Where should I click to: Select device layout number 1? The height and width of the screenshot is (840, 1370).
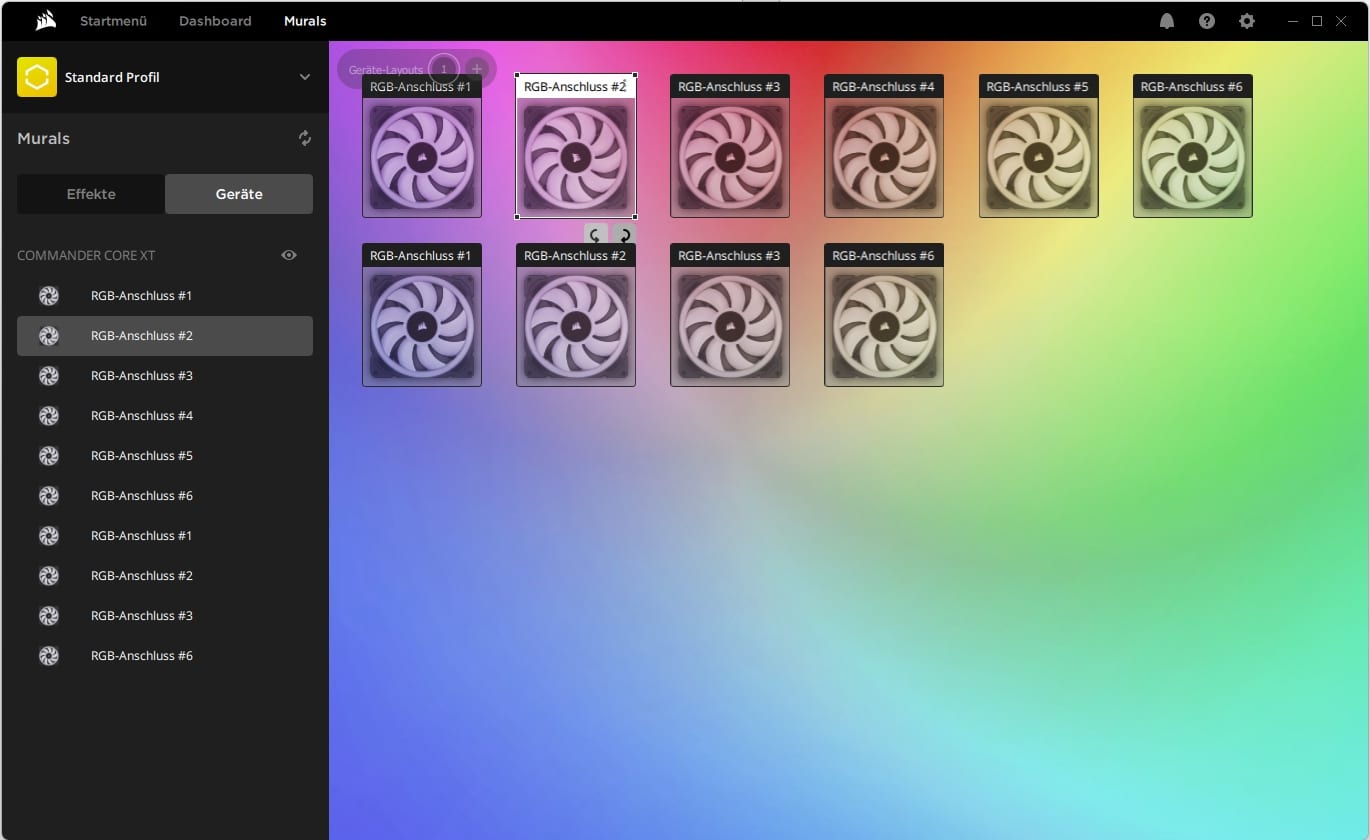pyautogui.click(x=444, y=70)
